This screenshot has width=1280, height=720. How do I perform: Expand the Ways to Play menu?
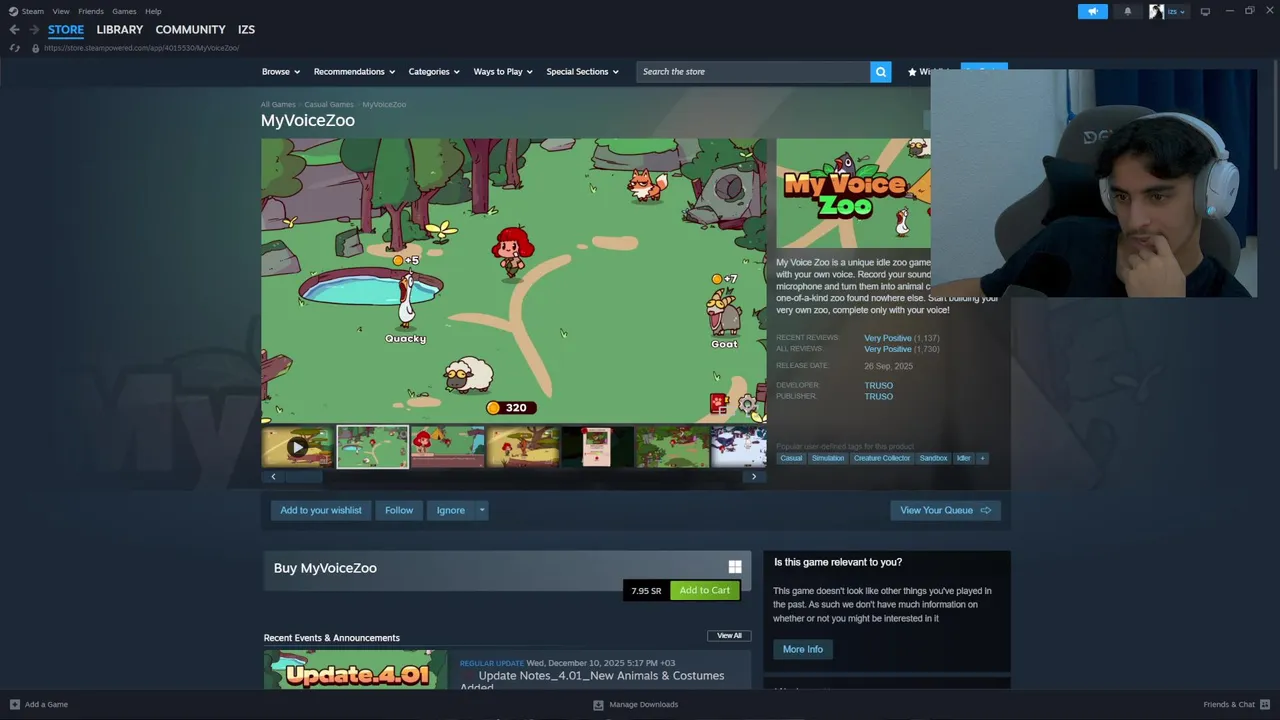click(x=503, y=72)
